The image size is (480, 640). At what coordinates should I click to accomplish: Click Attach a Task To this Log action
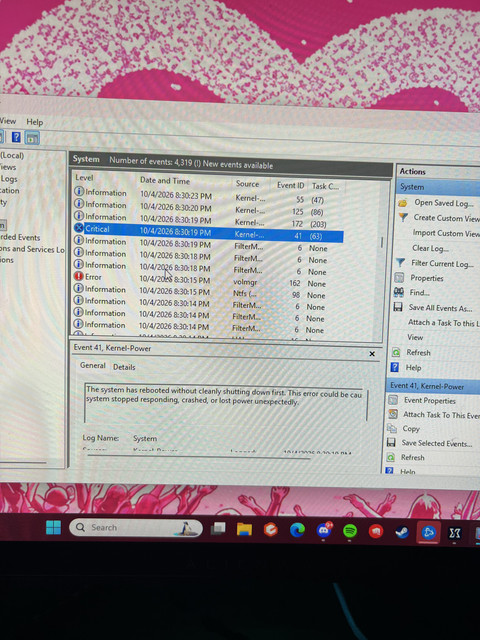pos(444,322)
